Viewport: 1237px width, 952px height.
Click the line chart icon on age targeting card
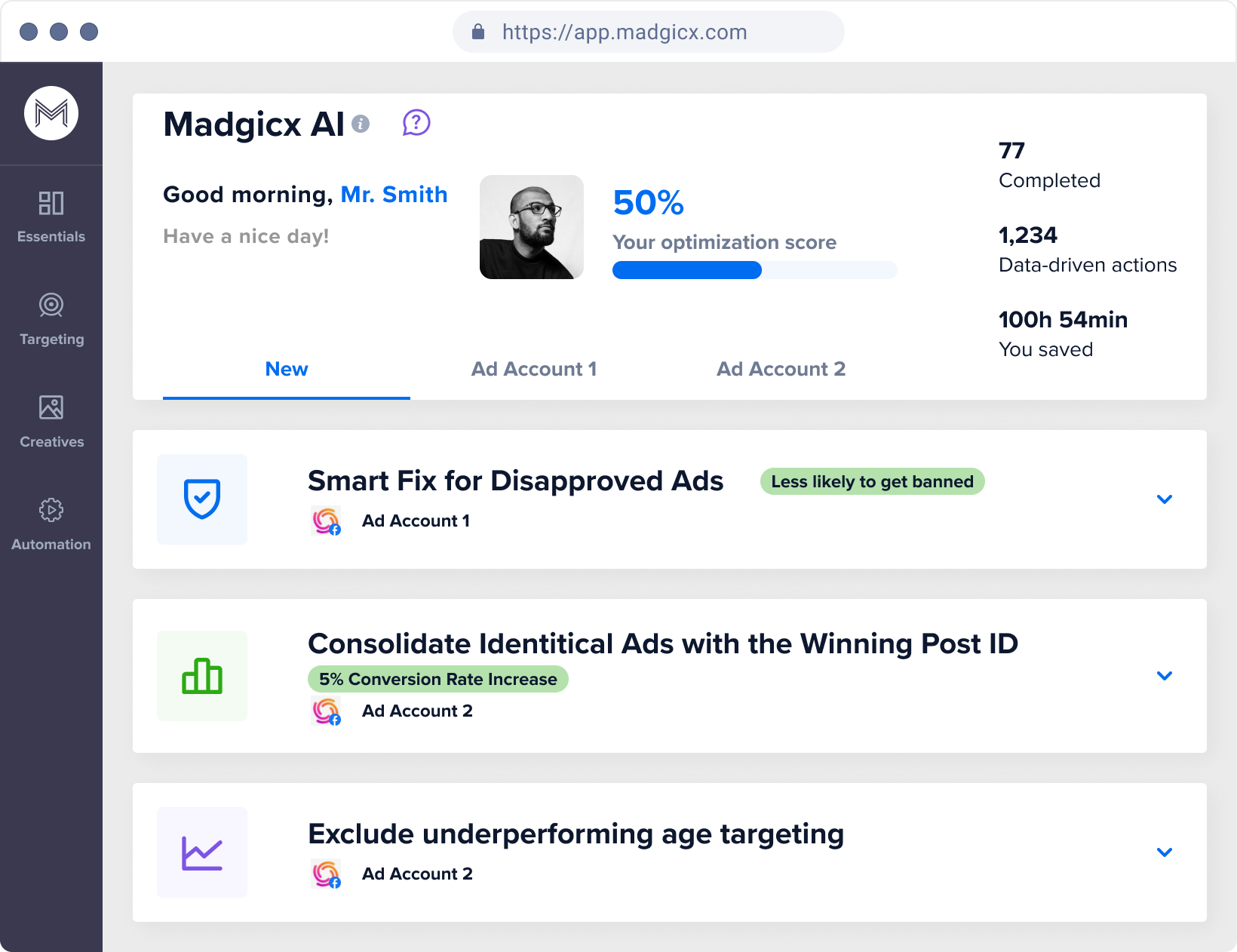[x=201, y=852]
